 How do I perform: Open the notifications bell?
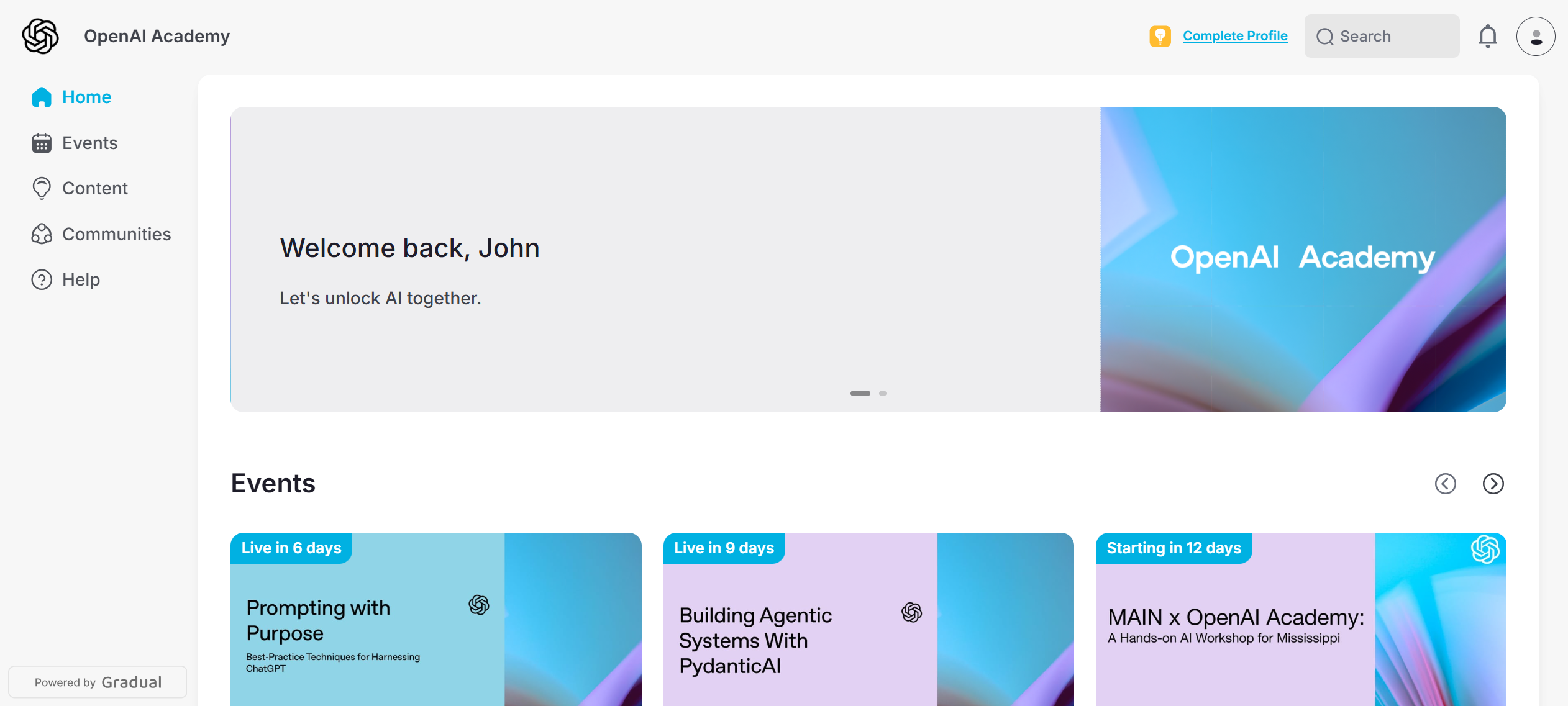point(1488,36)
